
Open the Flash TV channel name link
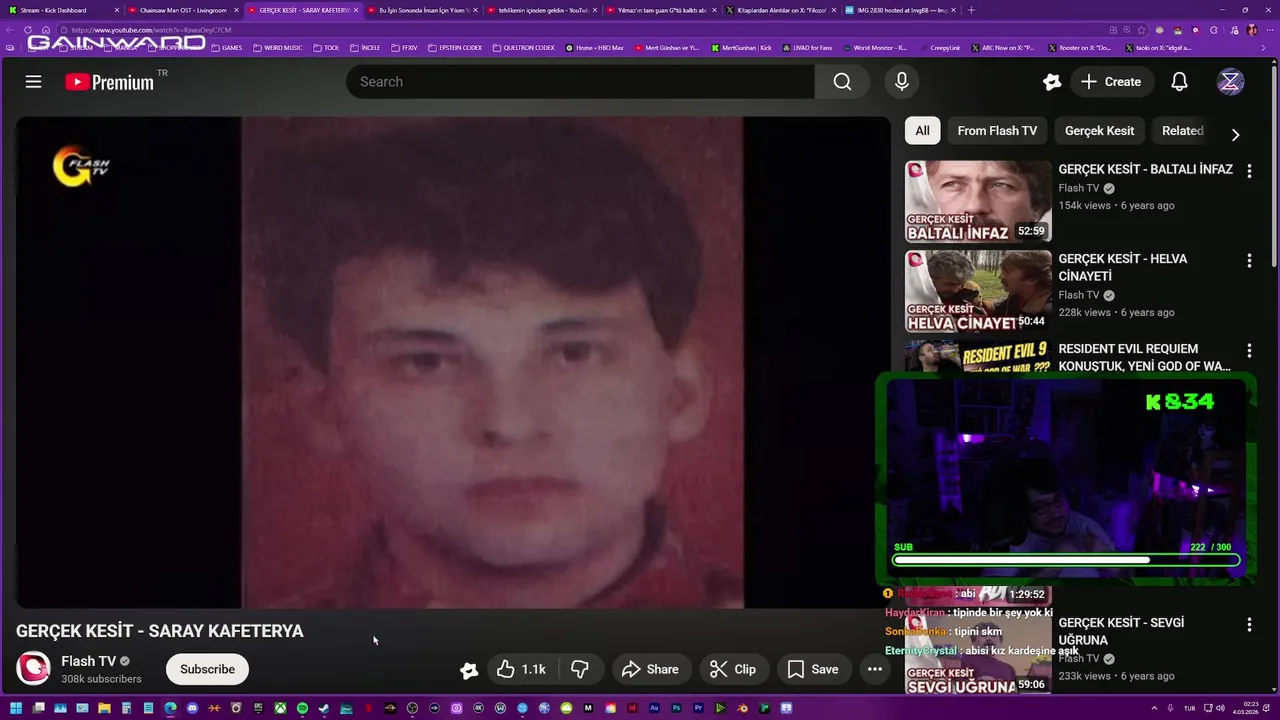pyautogui.click(x=88, y=661)
